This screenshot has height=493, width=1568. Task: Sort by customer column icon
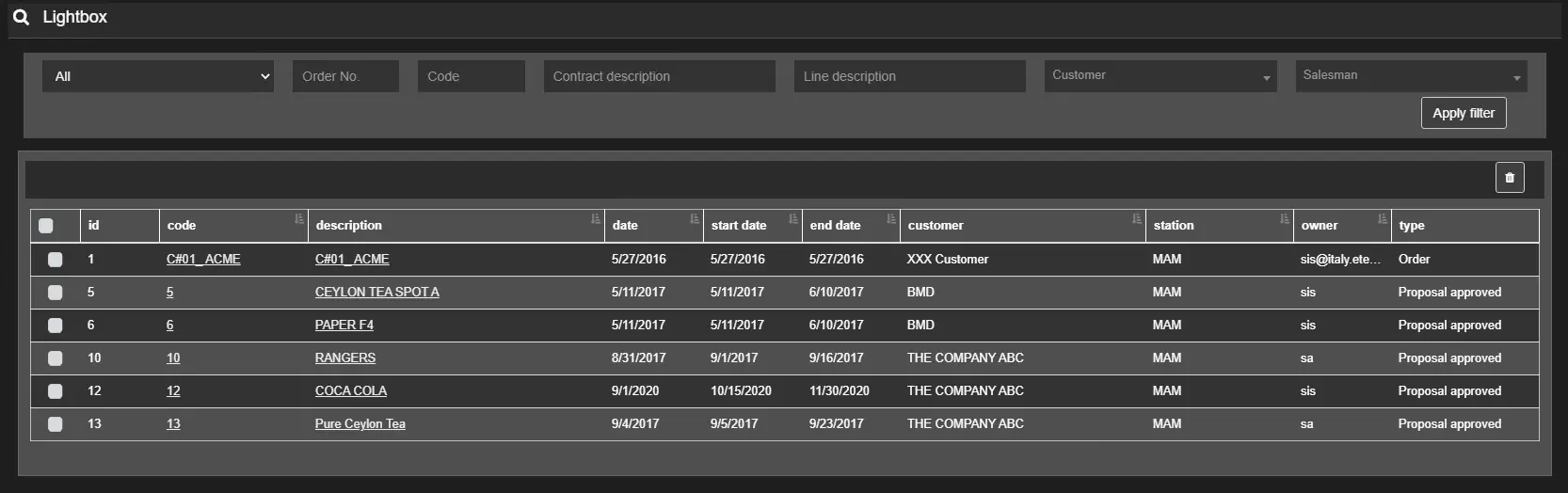point(1136,219)
